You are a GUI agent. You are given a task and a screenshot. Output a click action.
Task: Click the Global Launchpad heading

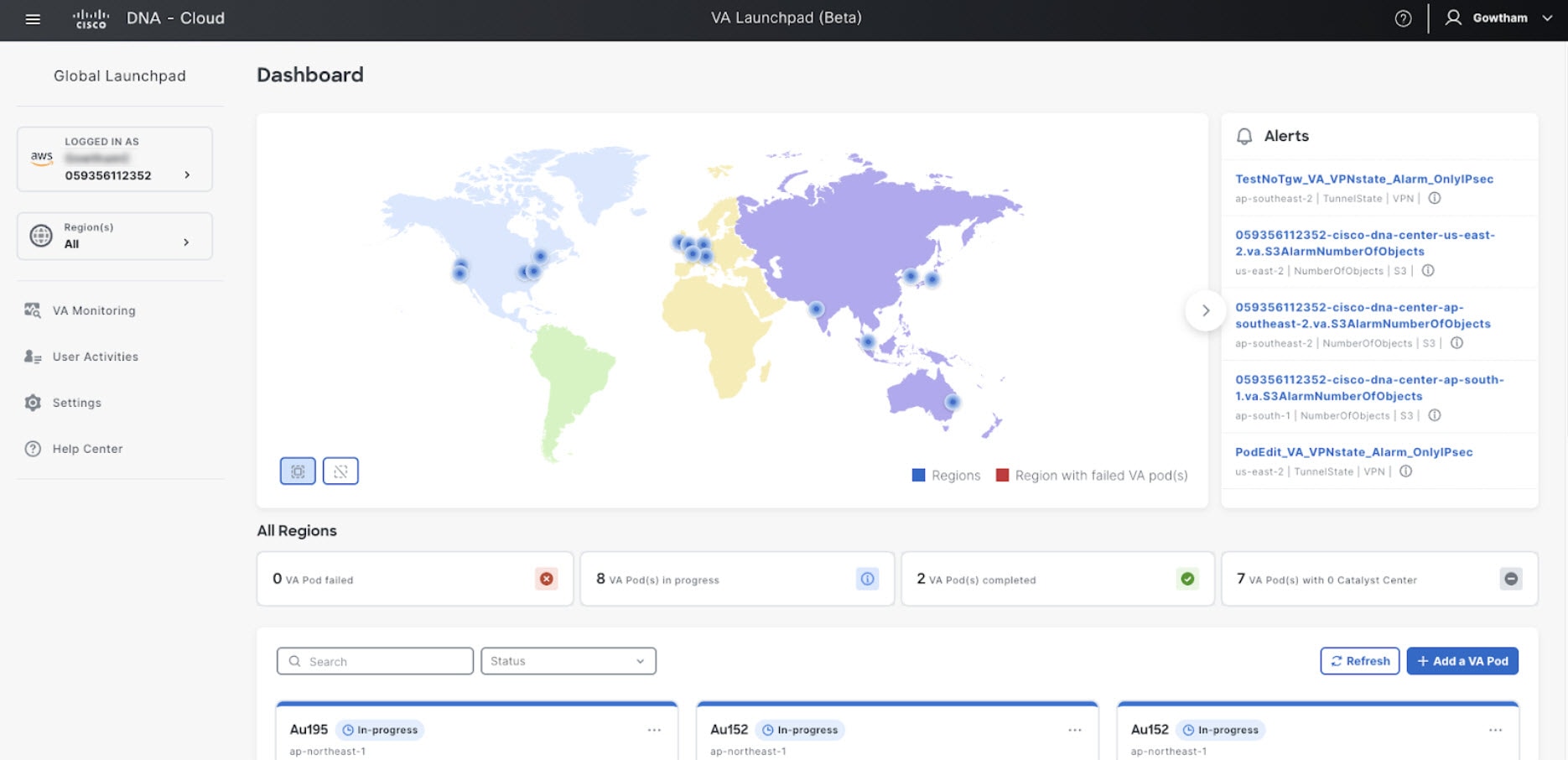click(120, 75)
